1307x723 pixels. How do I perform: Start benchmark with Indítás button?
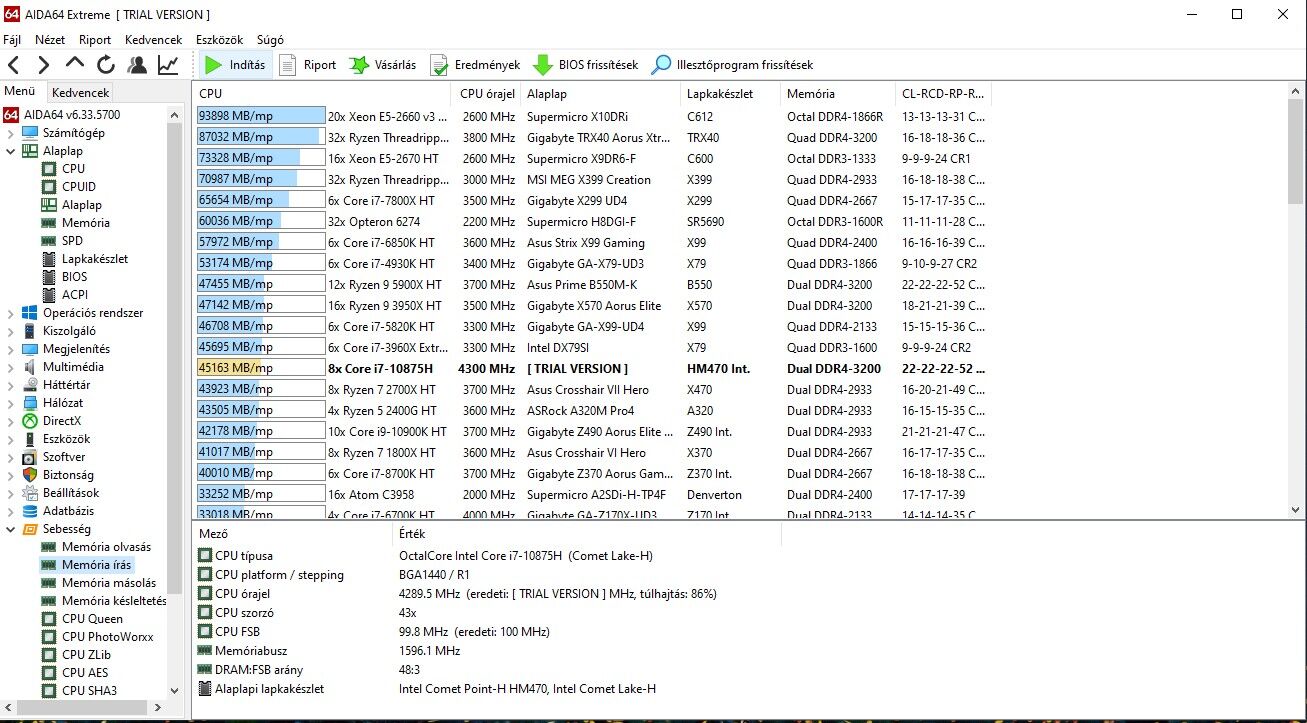coord(235,65)
